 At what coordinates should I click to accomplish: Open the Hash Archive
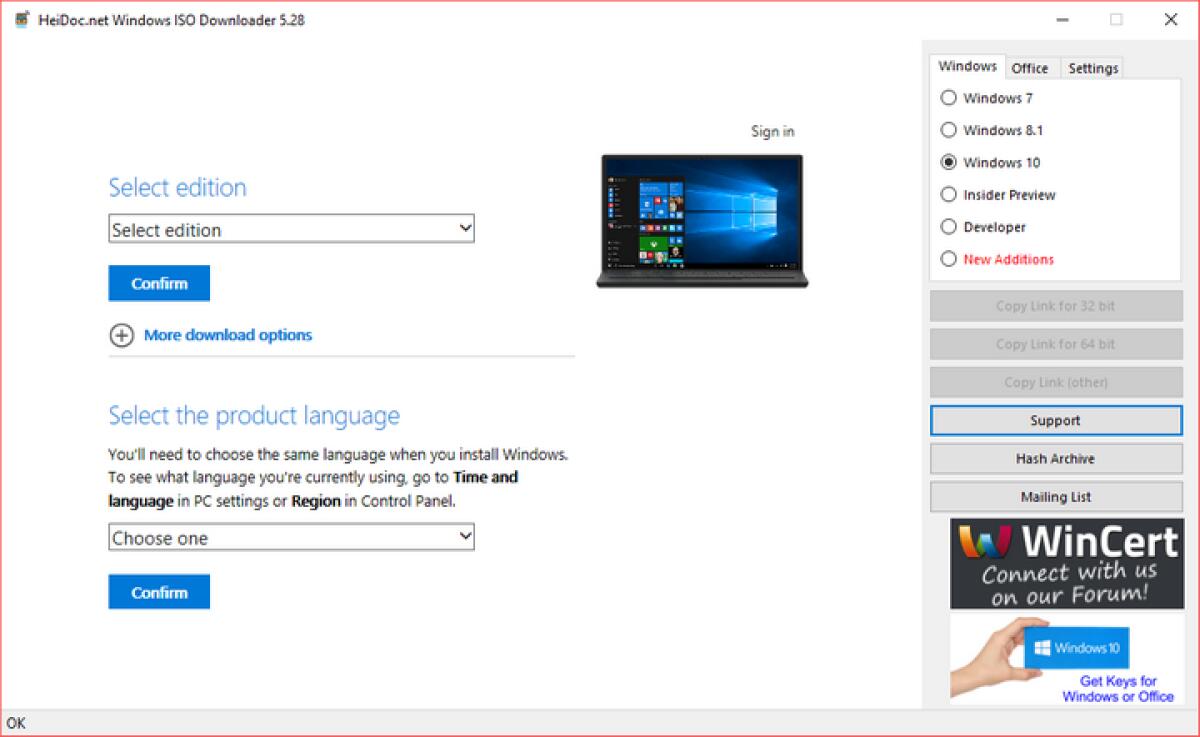tap(1056, 458)
